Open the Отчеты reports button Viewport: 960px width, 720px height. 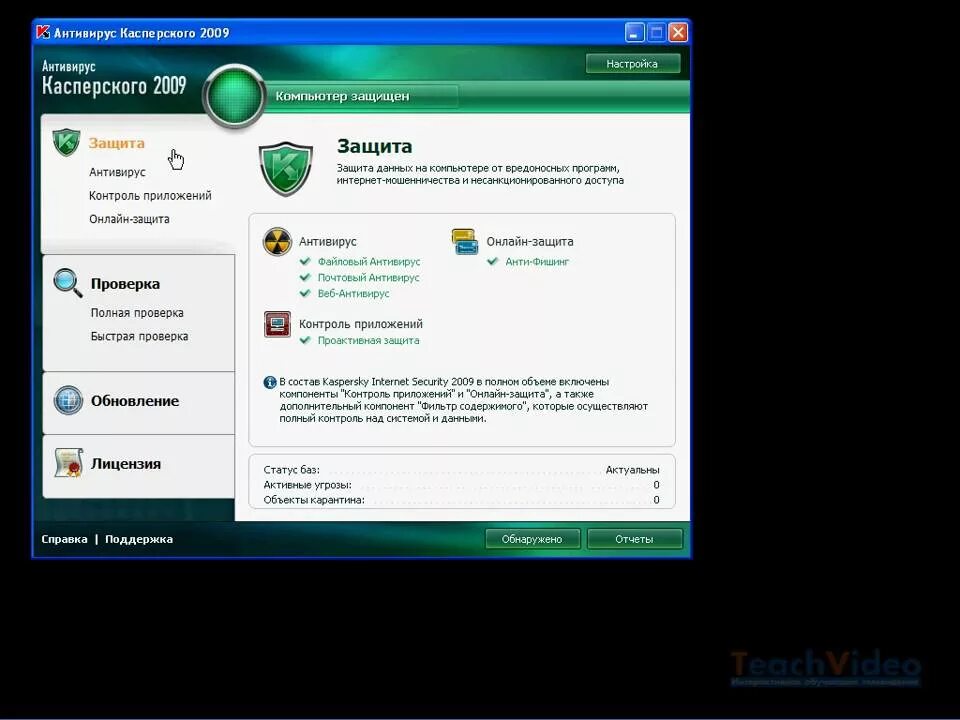point(634,539)
